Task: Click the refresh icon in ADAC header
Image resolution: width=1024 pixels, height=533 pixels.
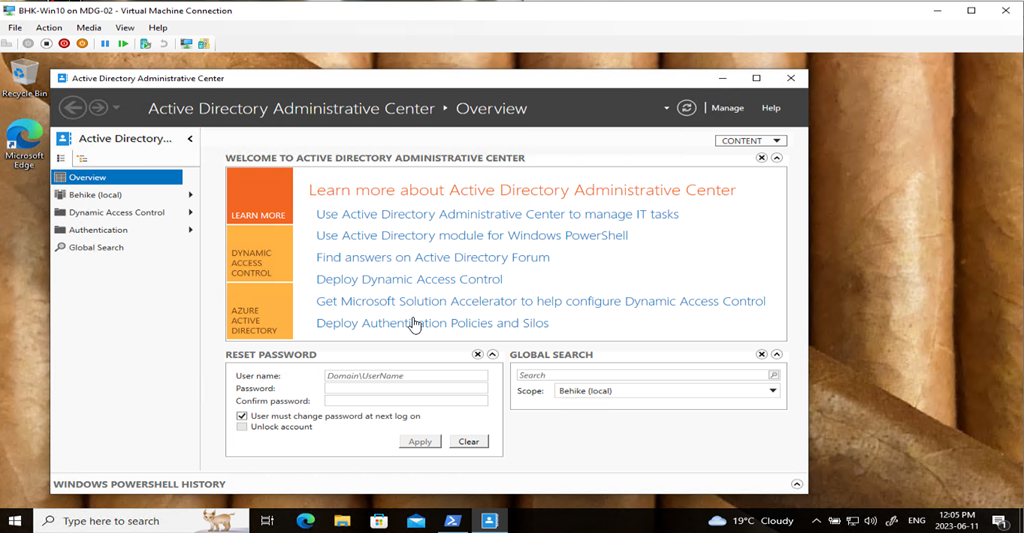Action: [x=686, y=108]
